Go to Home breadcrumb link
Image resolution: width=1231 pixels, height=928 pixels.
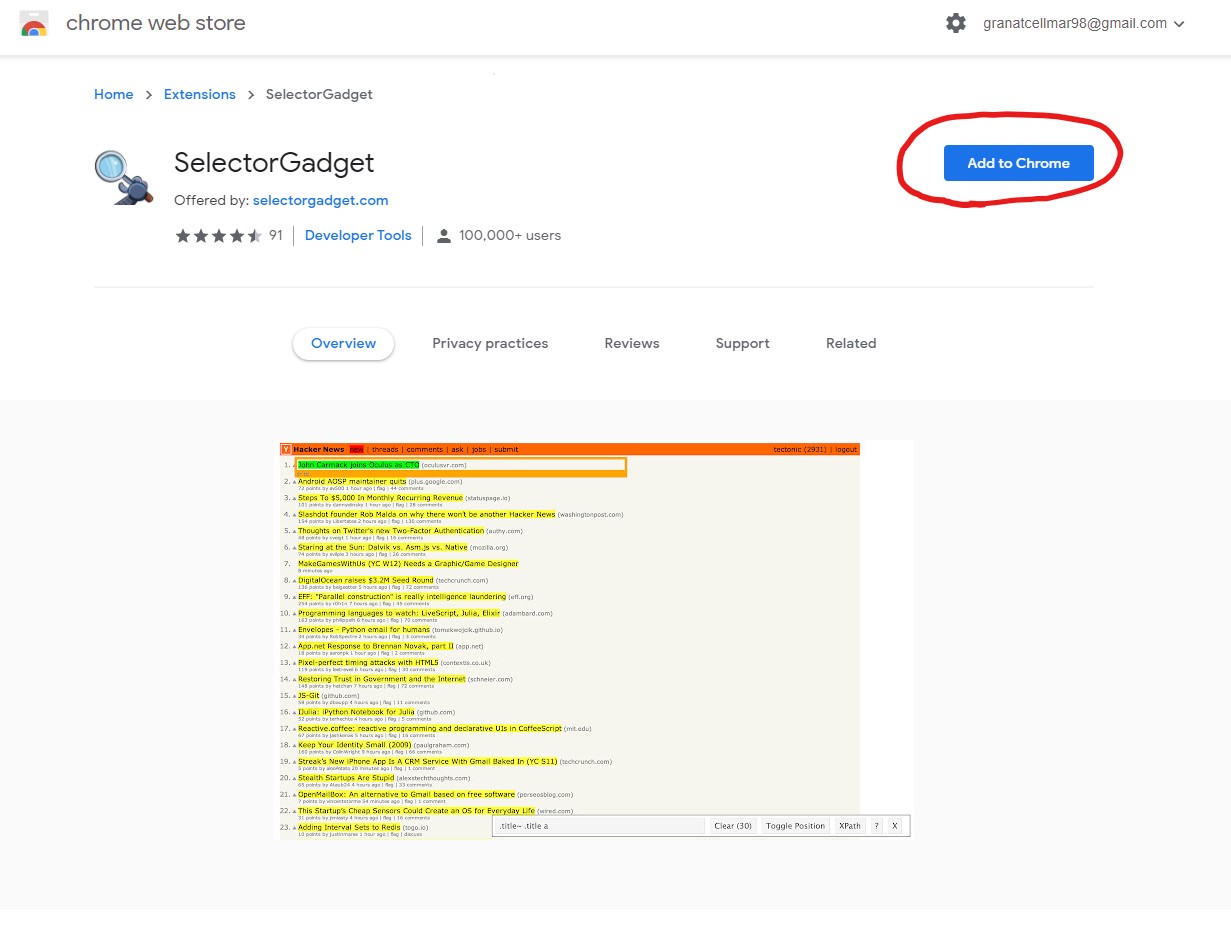[x=114, y=94]
